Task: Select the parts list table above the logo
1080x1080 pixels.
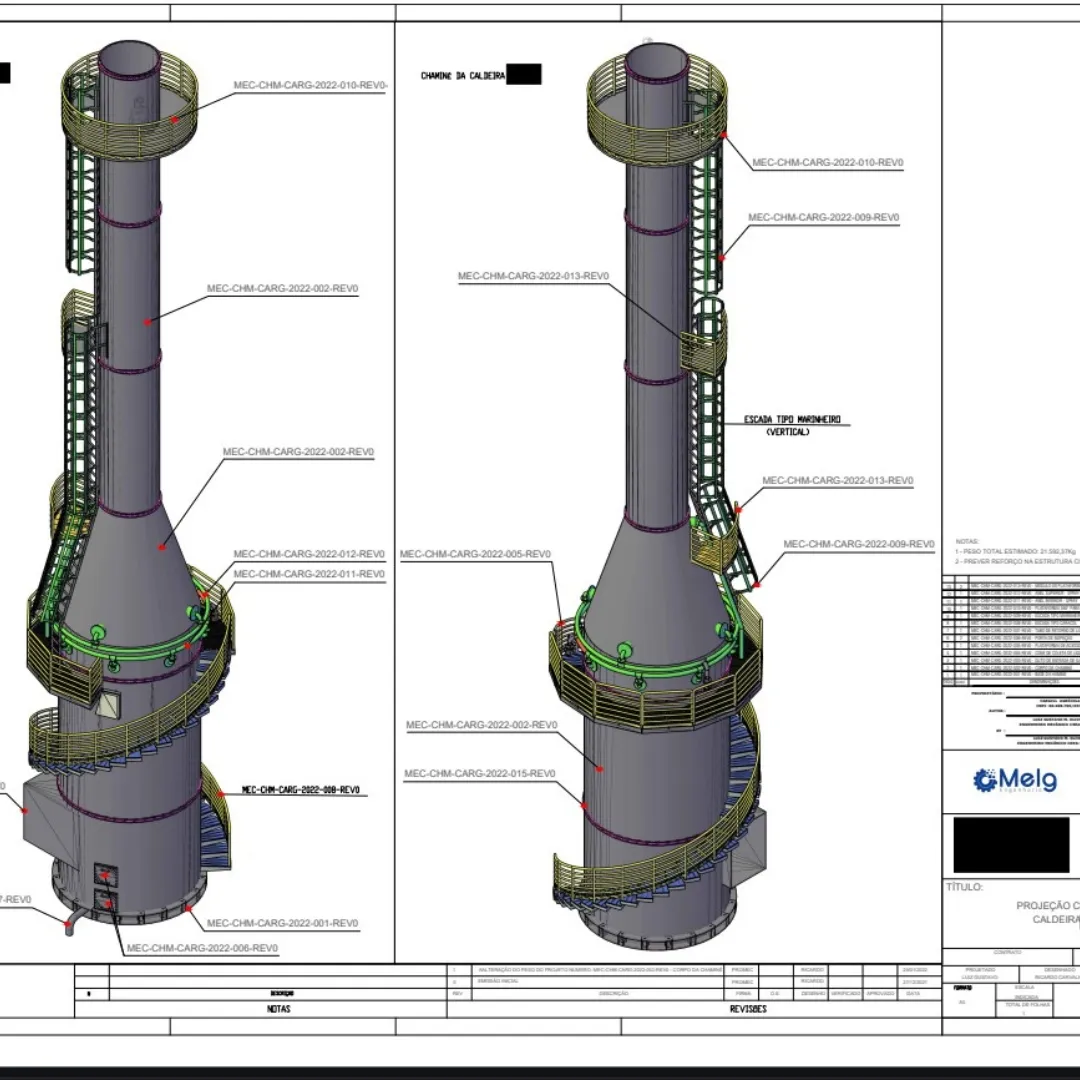Action: 1011,630
